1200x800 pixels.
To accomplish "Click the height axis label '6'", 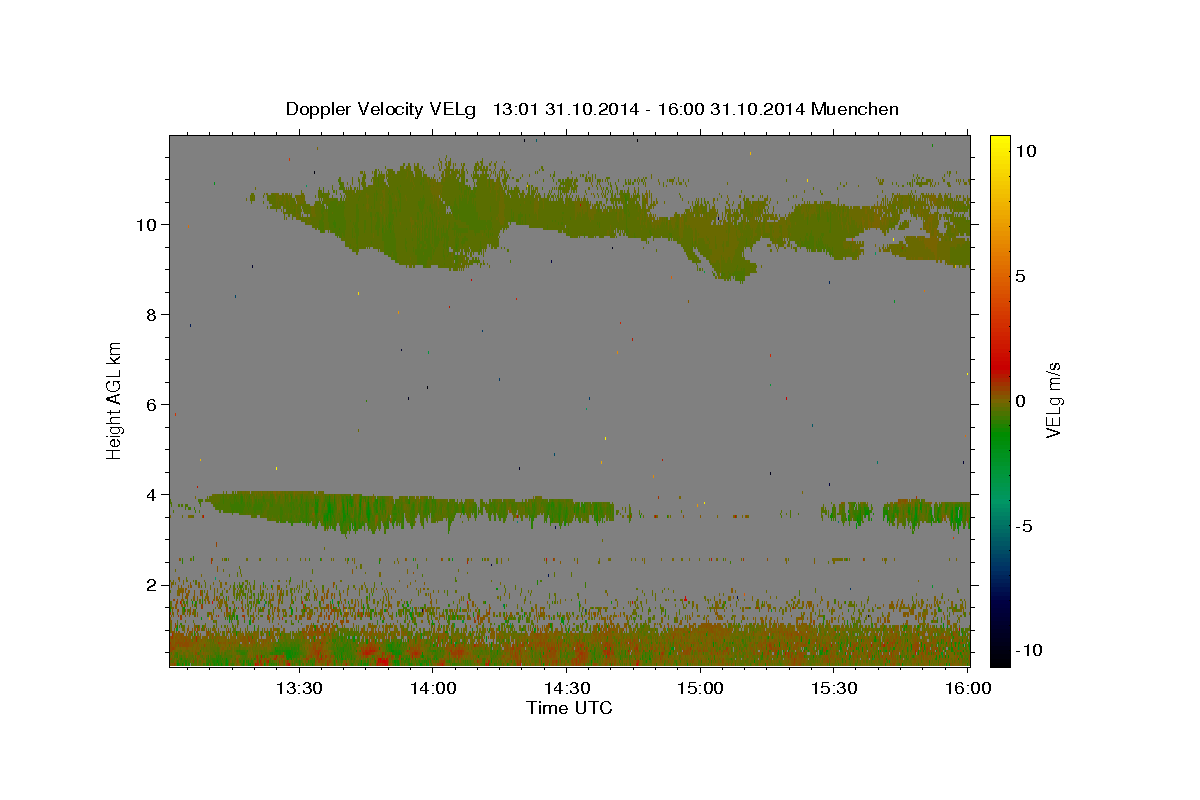I will coord(150,404).
